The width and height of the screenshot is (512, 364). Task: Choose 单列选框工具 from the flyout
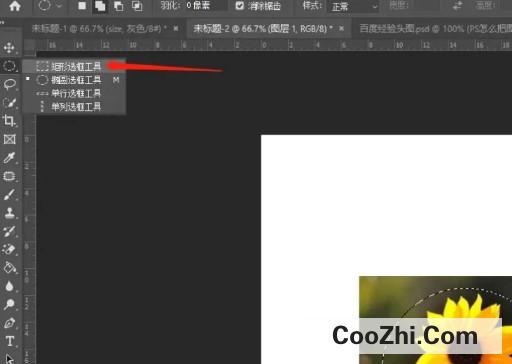pos(74,107)
